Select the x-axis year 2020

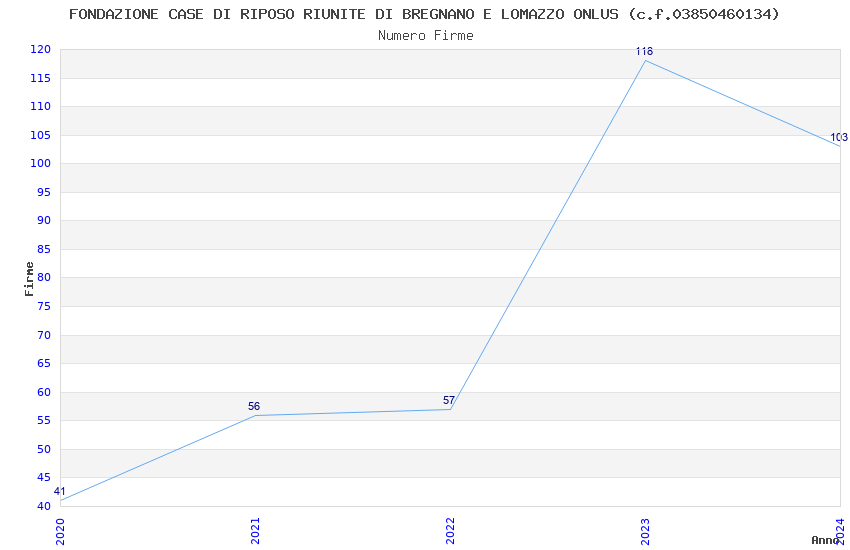pos(60,531)
